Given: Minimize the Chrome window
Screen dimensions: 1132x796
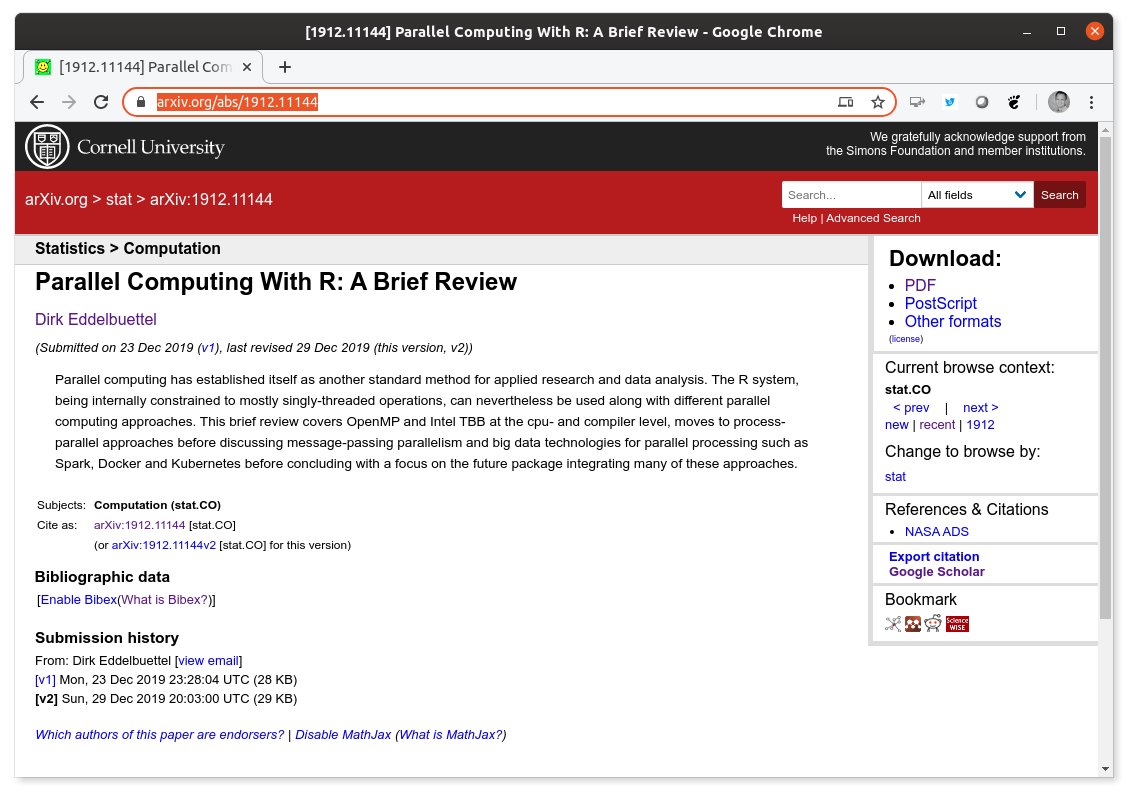Looking at the screenshot, I should coord(1027,32).
